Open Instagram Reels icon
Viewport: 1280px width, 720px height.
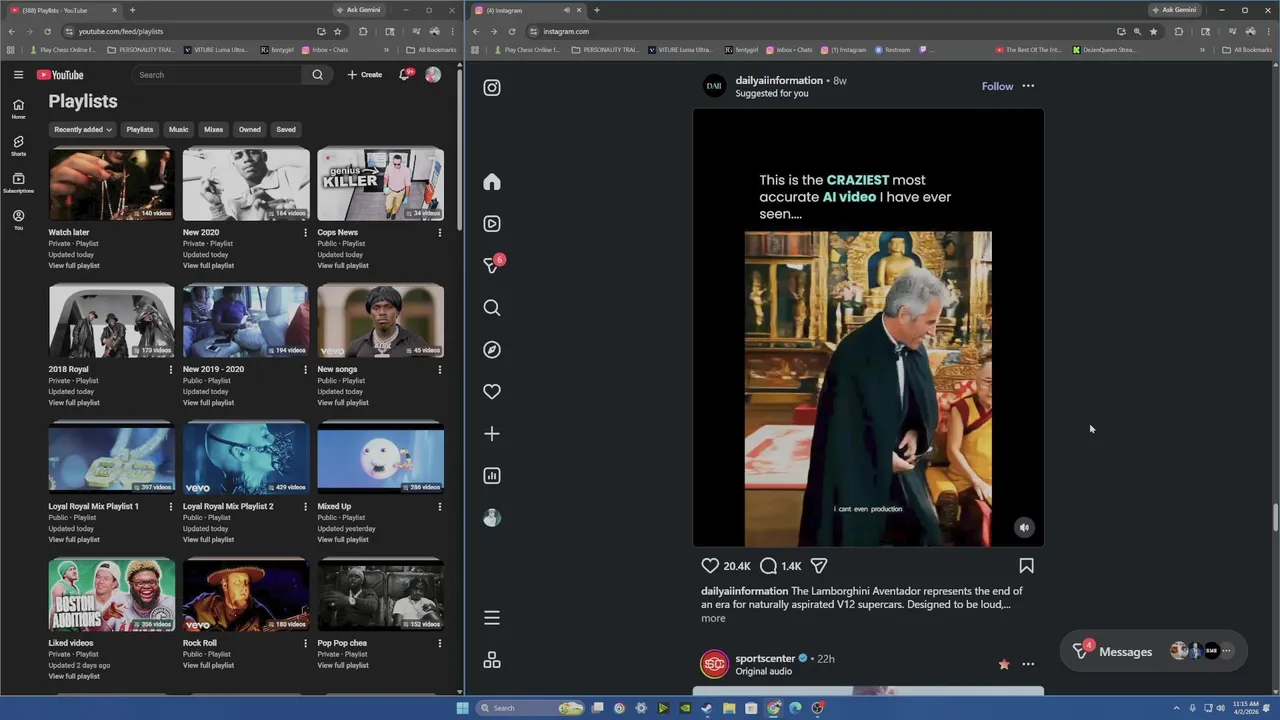[492, 224]
